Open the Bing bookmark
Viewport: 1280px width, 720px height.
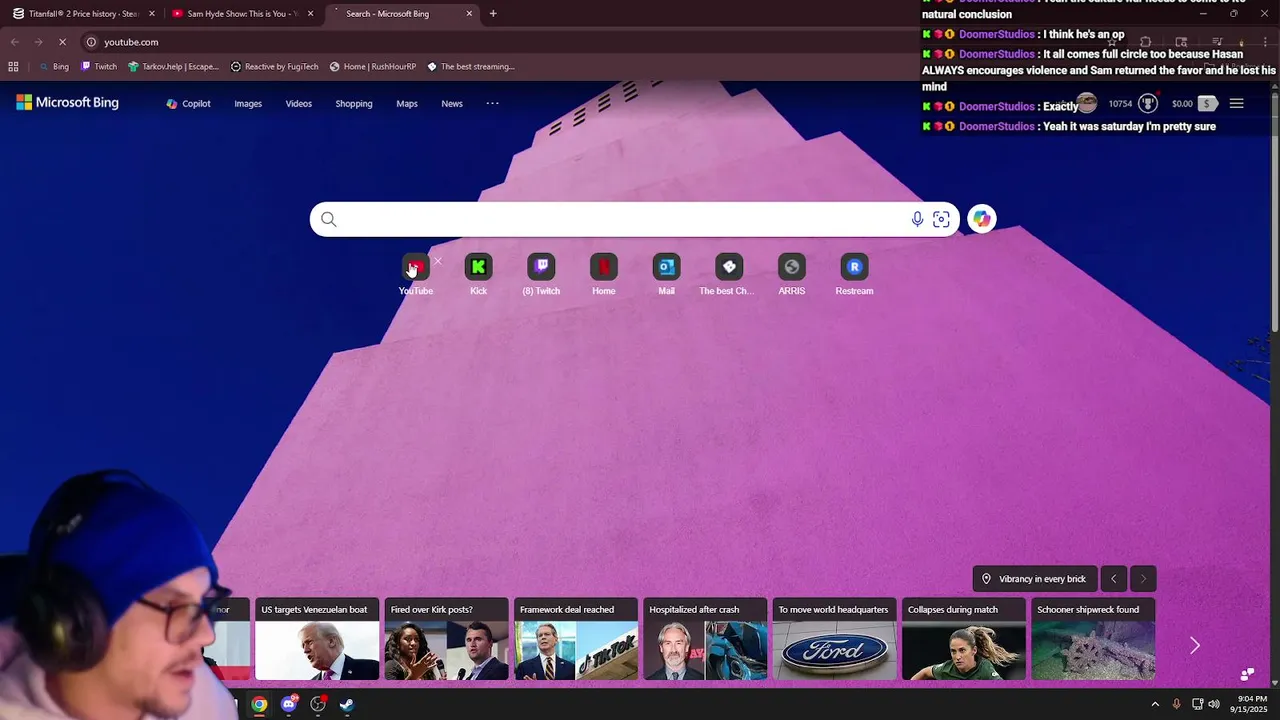coord(54,67)
